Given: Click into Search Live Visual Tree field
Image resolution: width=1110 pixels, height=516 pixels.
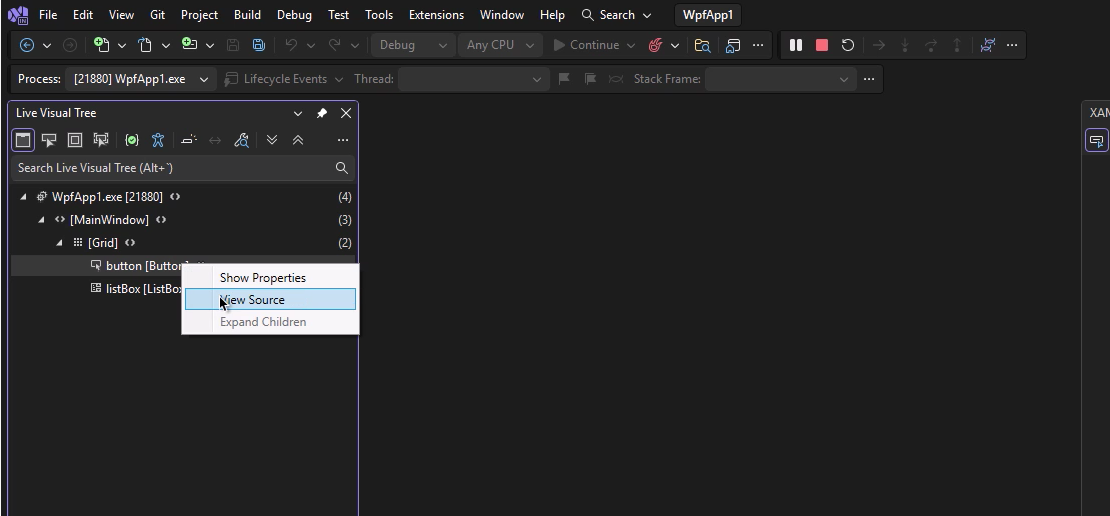Looking at the screenshot, I should coord(183,168).
